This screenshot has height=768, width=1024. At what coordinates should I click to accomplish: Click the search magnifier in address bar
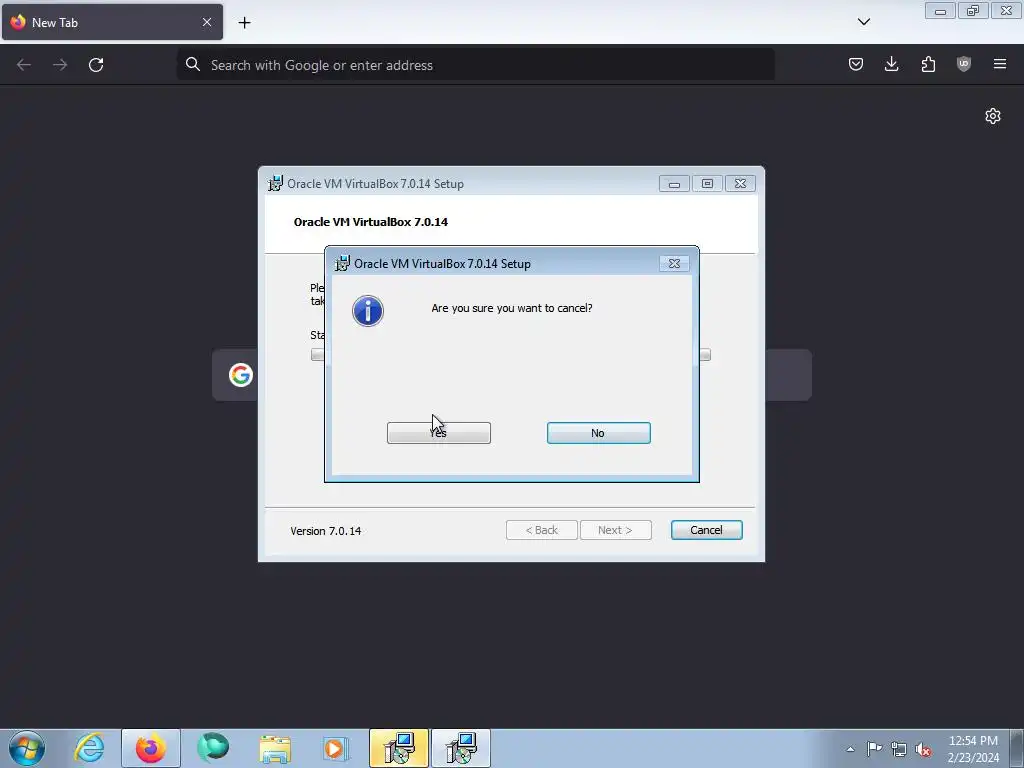(x=193, y=64)
